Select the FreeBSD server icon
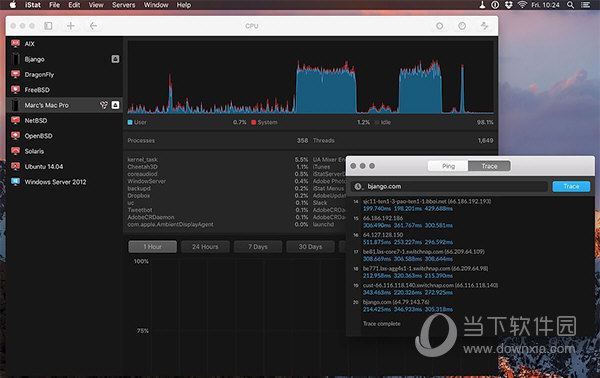This screenshot has height=378, width=600. click(15, 90)
